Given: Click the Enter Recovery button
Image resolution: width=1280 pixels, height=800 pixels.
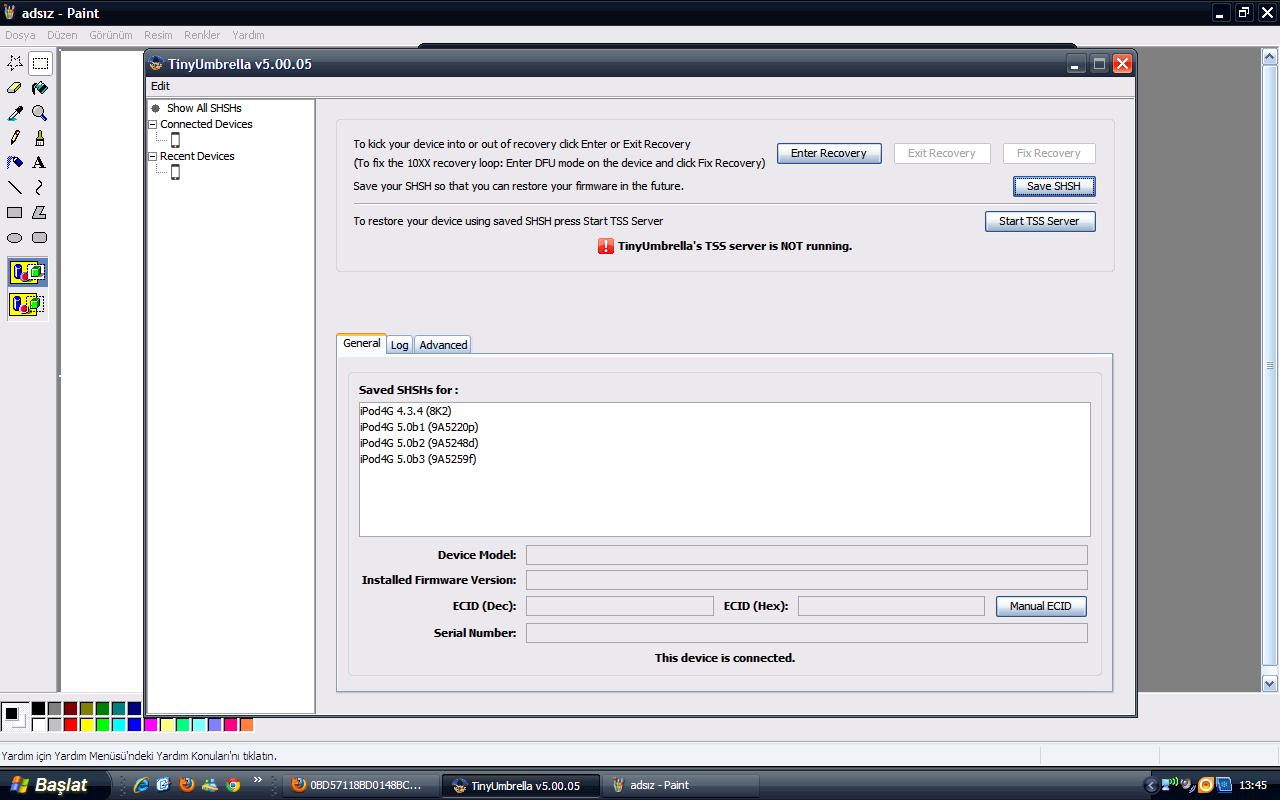Looking at the screenshot, I should (829, 153).
